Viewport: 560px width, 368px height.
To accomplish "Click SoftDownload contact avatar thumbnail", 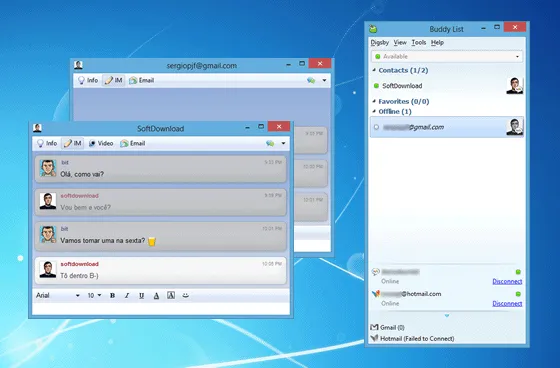I will 515,86.
